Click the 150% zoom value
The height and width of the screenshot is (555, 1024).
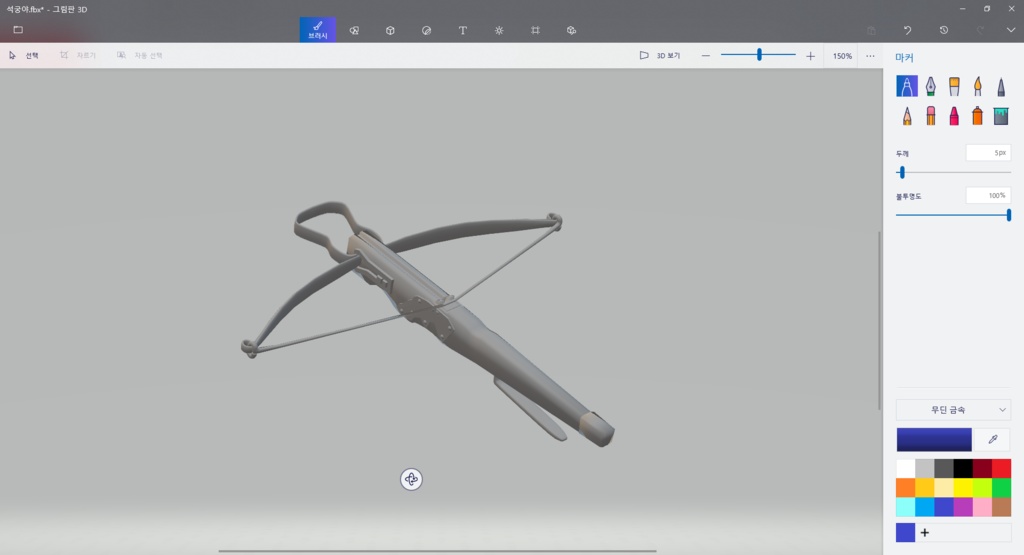(x=842, y=56)
